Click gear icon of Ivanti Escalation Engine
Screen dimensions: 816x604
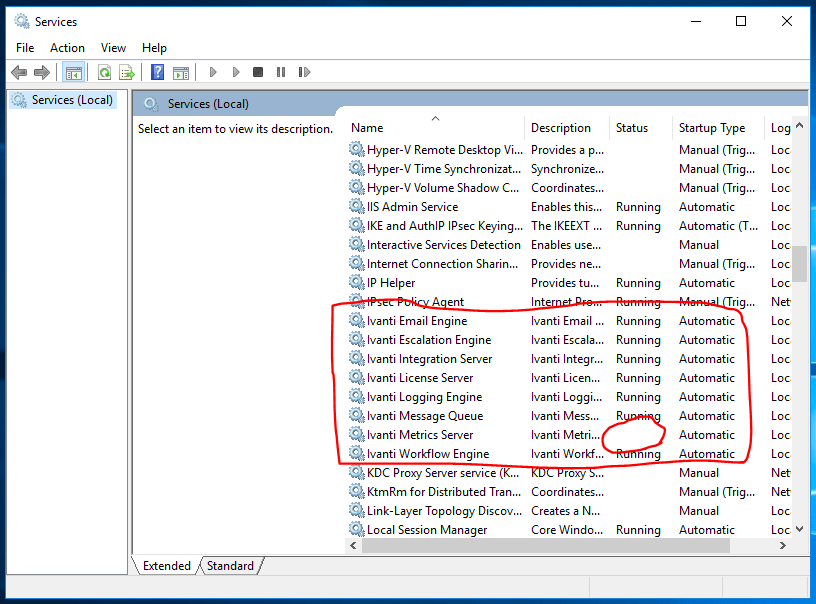[x=356, y=339]
